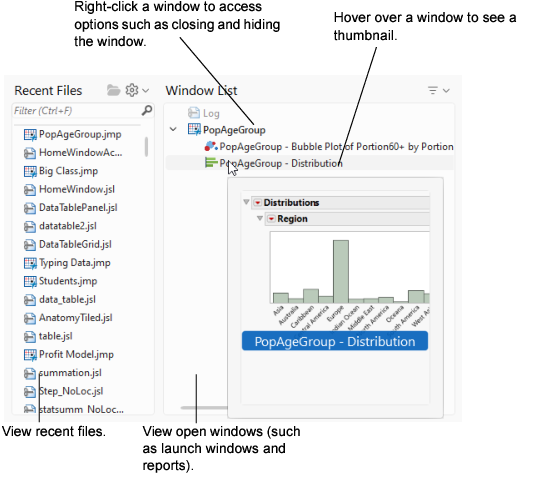
Task: Click the Typing Data.jmp table icon
Action: pos(30,263)
